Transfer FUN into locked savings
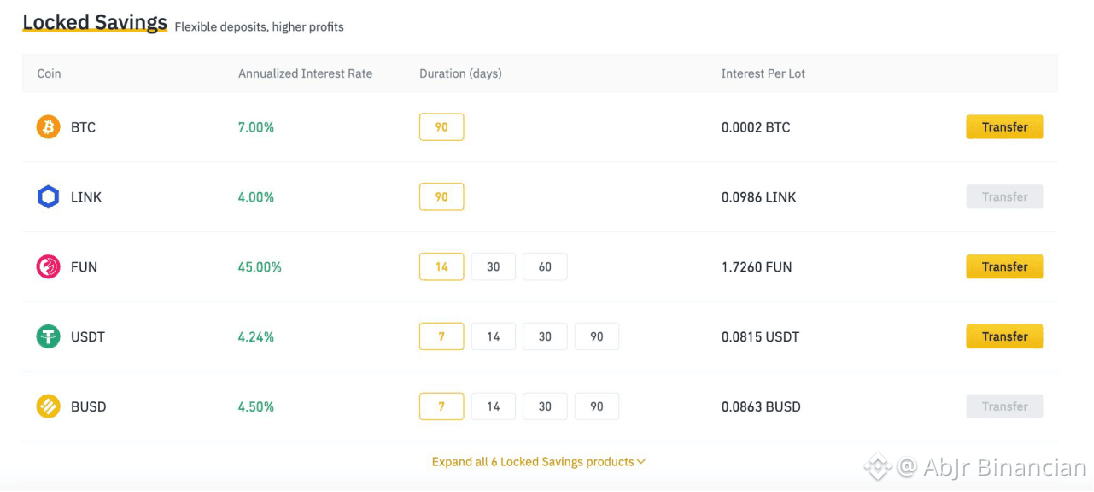The height and width of the screenshot is (492, 1094). pos(1004,267)
